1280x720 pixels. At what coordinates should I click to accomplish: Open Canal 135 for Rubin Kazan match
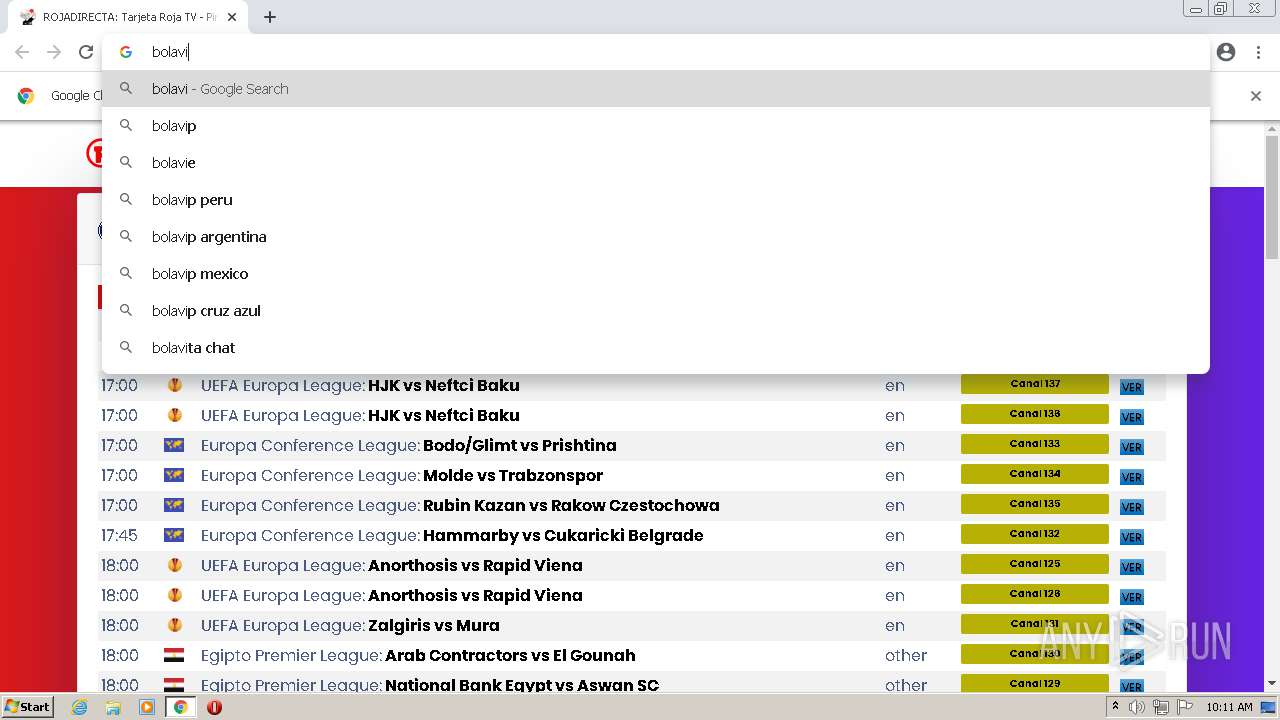[x=1035, y=504]
